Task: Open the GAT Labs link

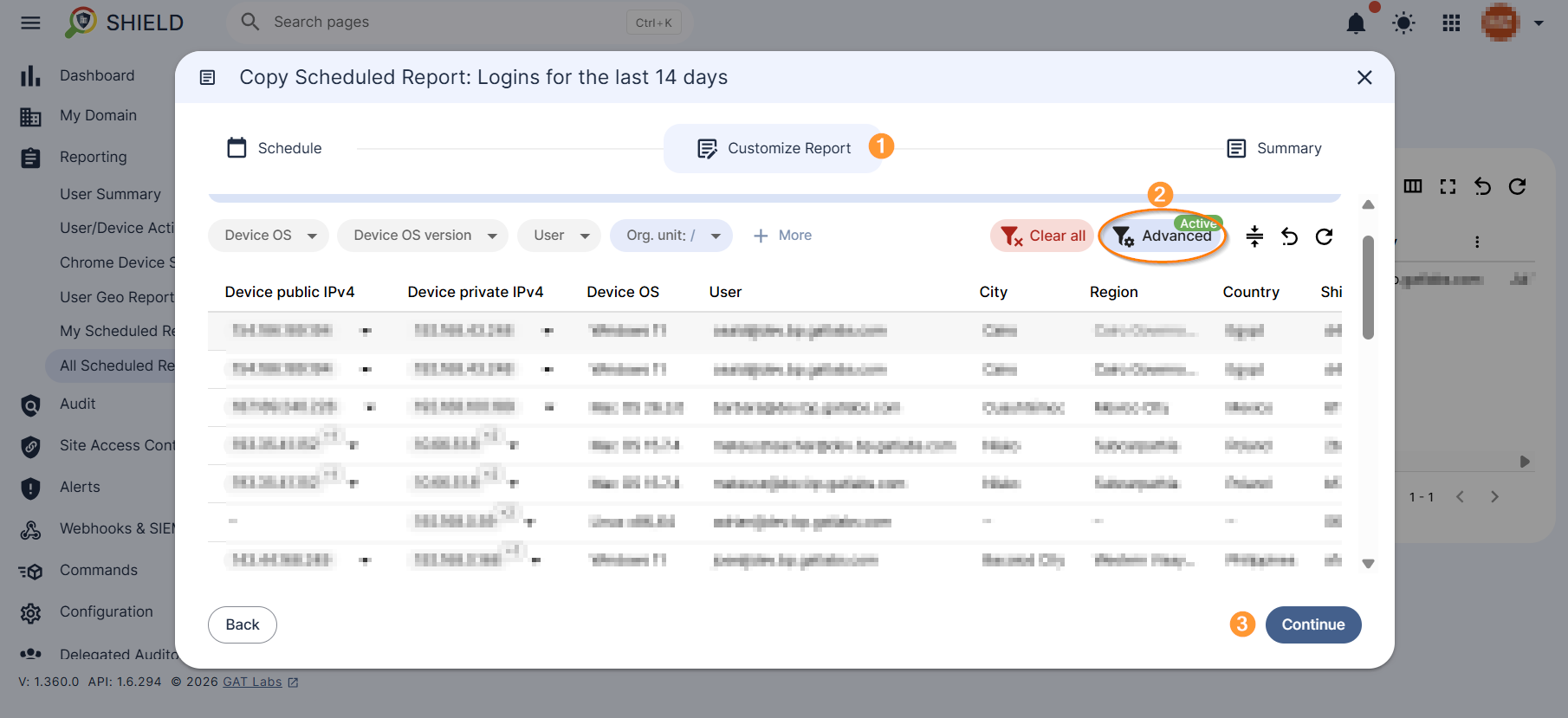Action: (252, 682)
